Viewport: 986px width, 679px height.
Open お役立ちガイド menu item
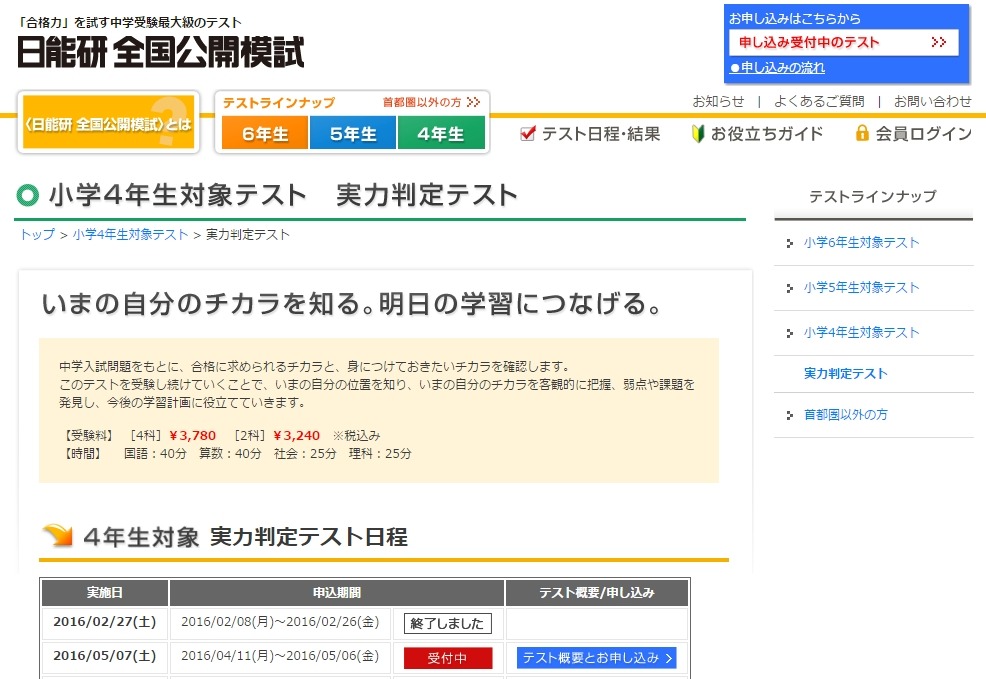[x=756, y=133]
